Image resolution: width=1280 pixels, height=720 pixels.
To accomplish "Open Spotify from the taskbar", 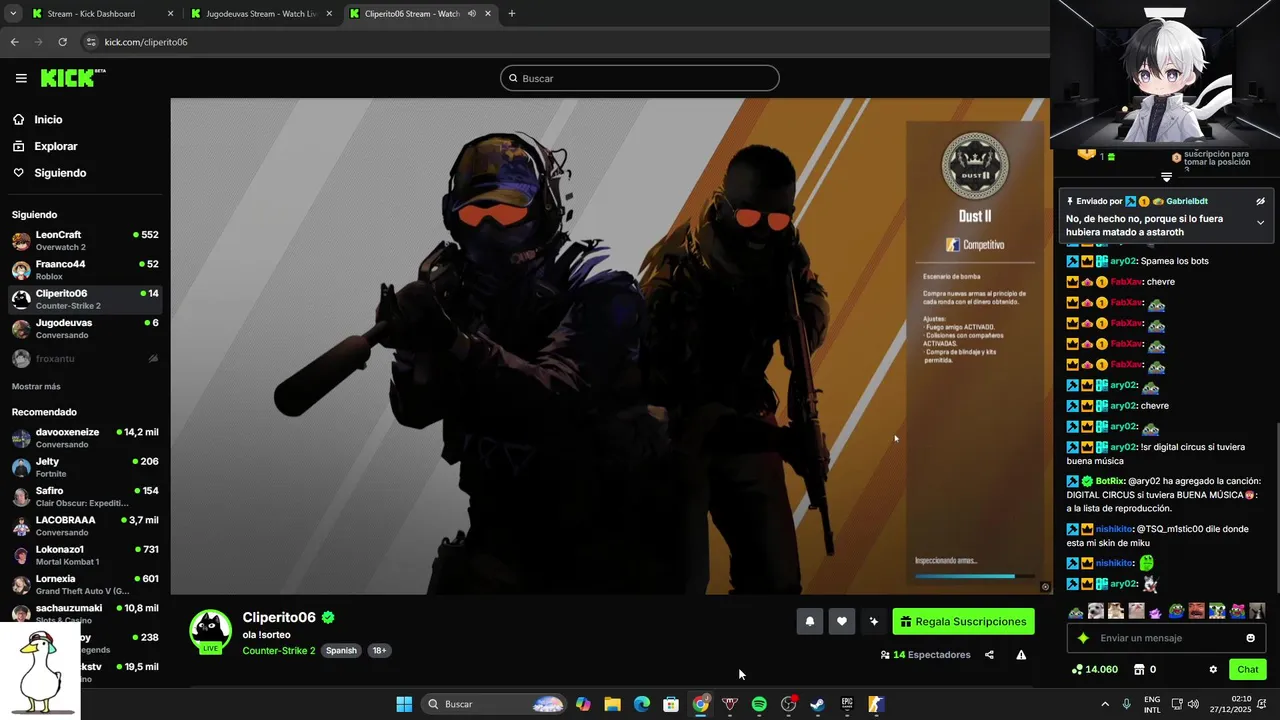I will pos(759,704).
